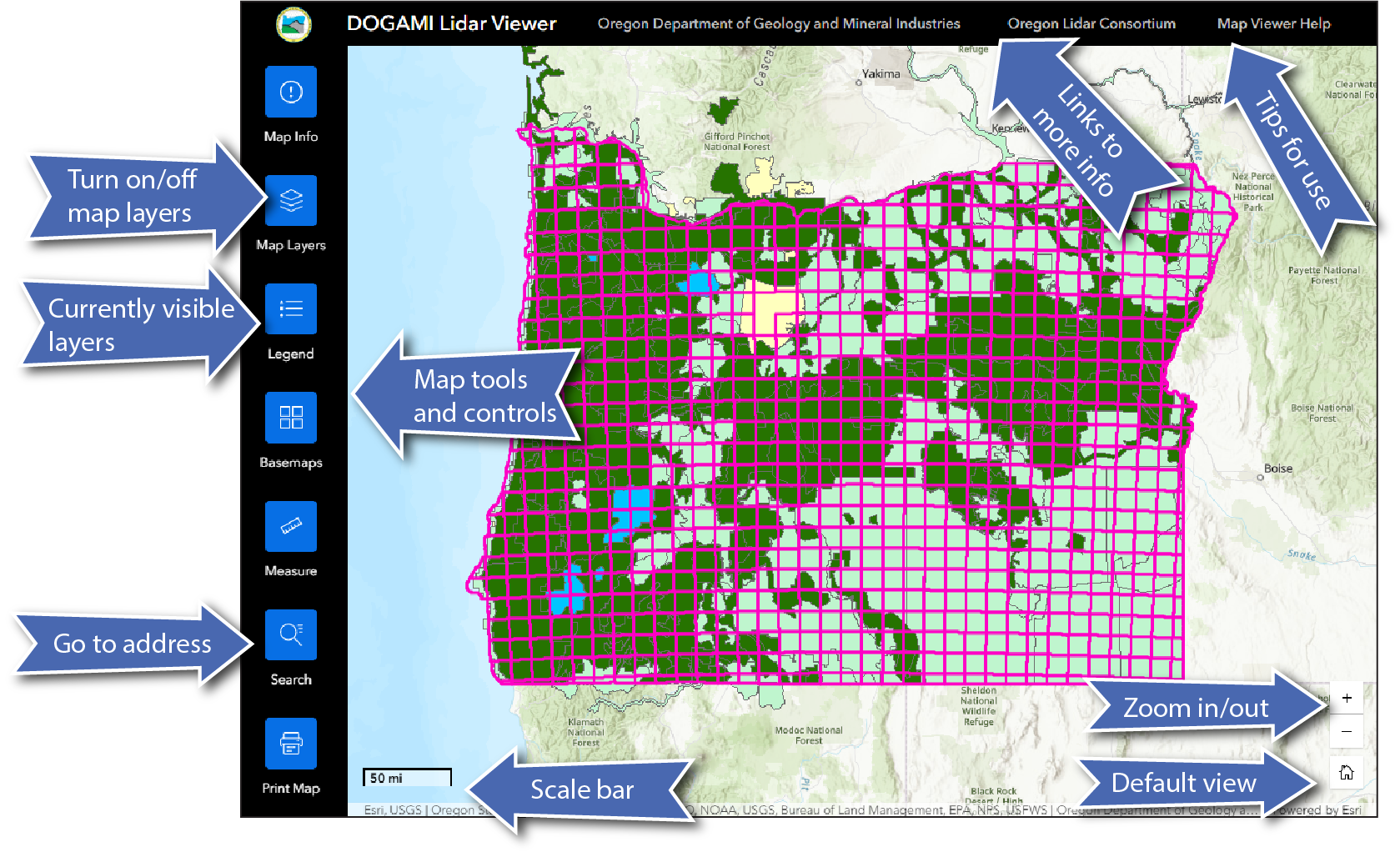Click the Klamath National Forest label
Image resolution: width=1400 pixels, height=857 pixels.
(x=586, y=733)
